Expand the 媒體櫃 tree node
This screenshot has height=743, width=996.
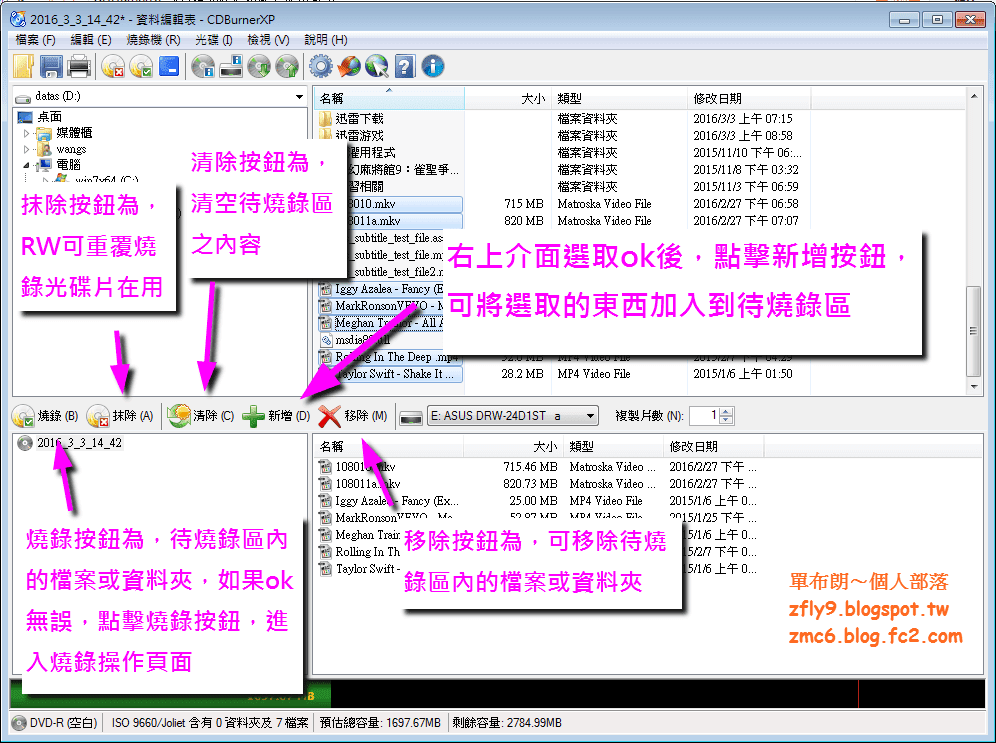[26, 133]
